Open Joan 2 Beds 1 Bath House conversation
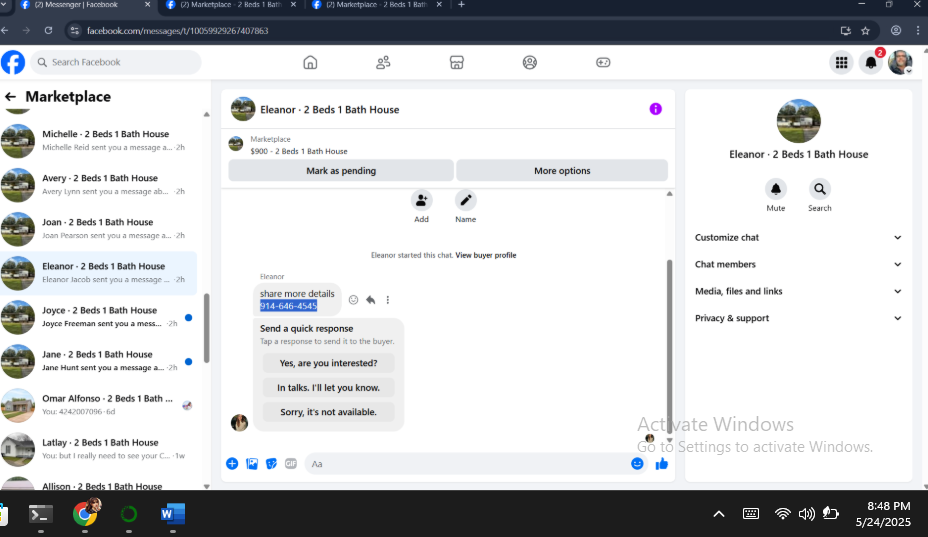The height and width of the screenshot is (537, 928). [x=99, y=229]
